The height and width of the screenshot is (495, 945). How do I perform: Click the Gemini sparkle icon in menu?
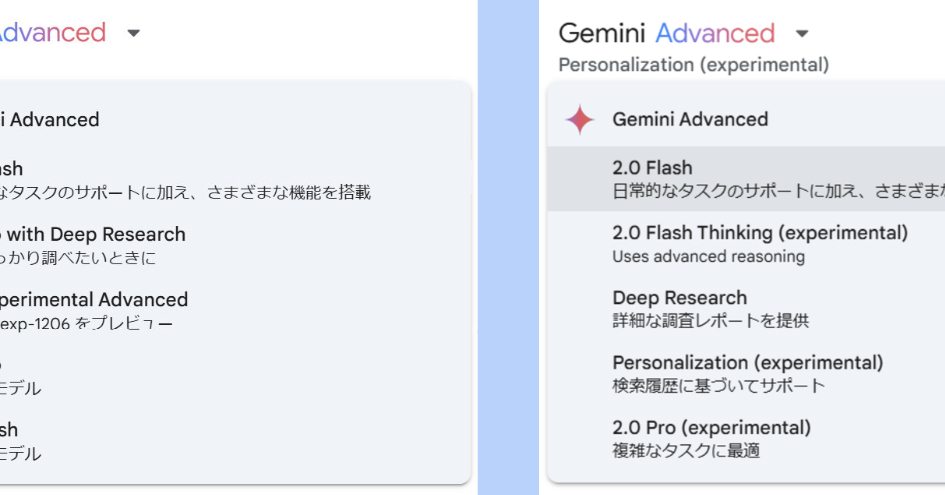click(x=579, y=120)
